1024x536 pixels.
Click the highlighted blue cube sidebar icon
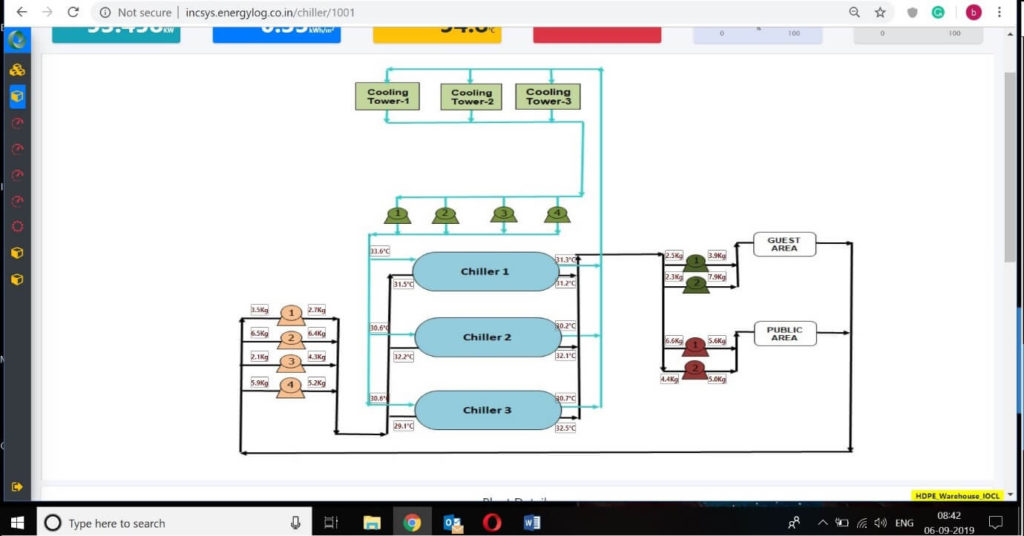click(x=17, y=96)
